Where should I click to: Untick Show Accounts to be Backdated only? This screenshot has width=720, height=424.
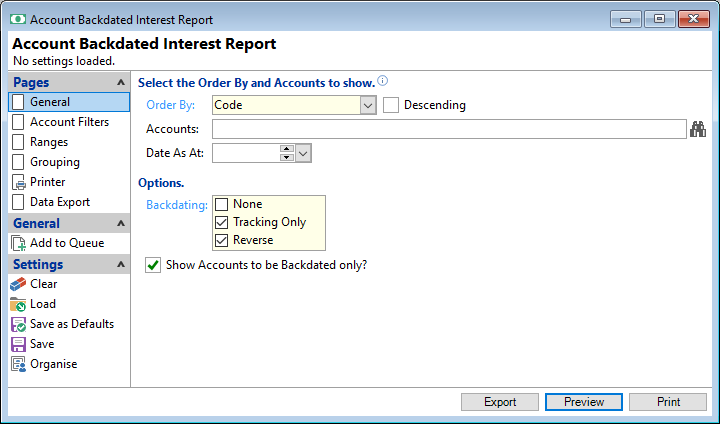pyautogui.click(x=153, y=265)
